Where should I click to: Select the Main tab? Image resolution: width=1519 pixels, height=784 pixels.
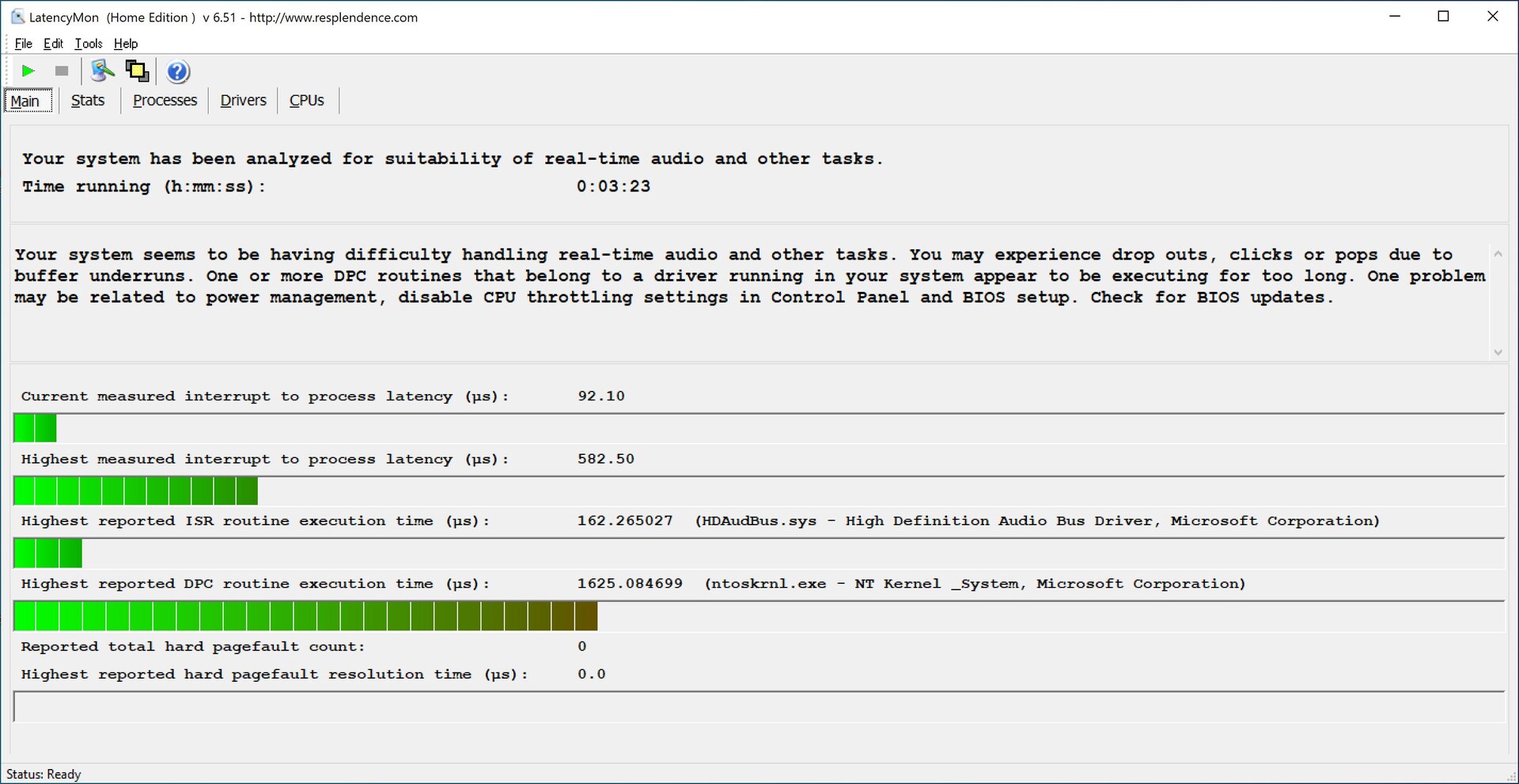point(28,100)
